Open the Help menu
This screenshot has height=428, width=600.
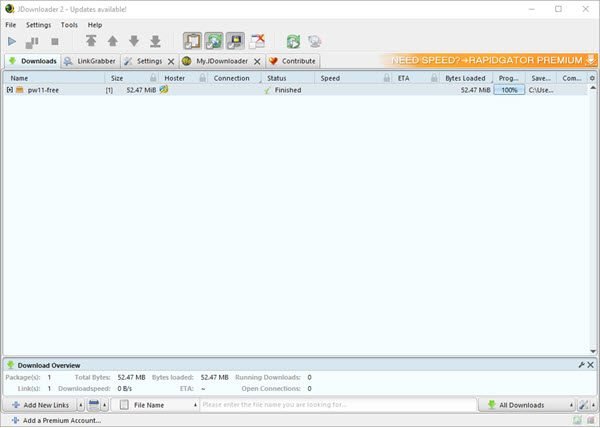[x=95, y=25]
